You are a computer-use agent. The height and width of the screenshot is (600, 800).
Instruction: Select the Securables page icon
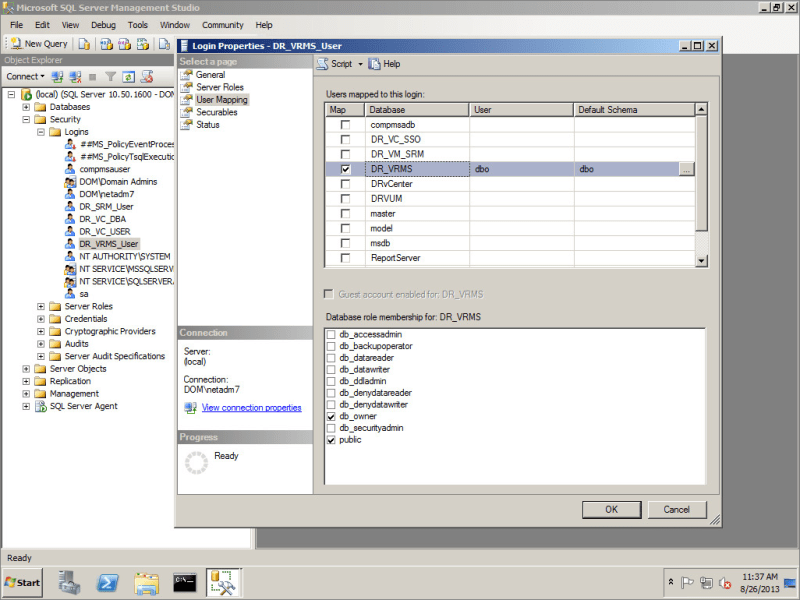[x=187, y=113]
